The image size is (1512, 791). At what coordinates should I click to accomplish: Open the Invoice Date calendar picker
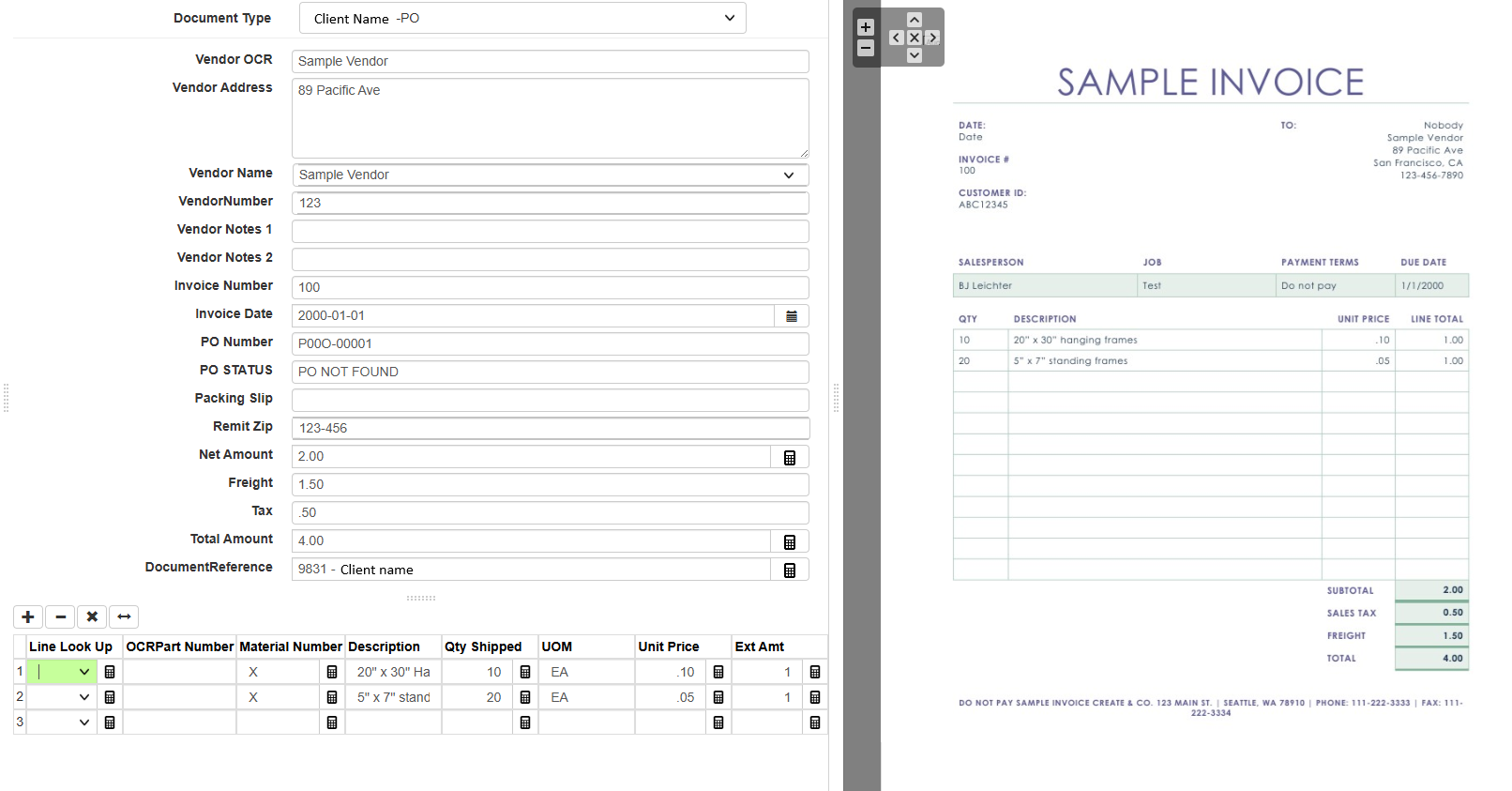click(792, 316)
